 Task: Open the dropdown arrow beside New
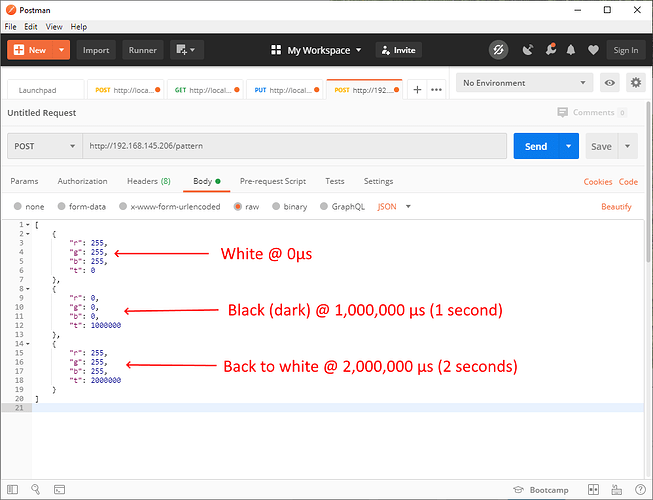point(61,50)
